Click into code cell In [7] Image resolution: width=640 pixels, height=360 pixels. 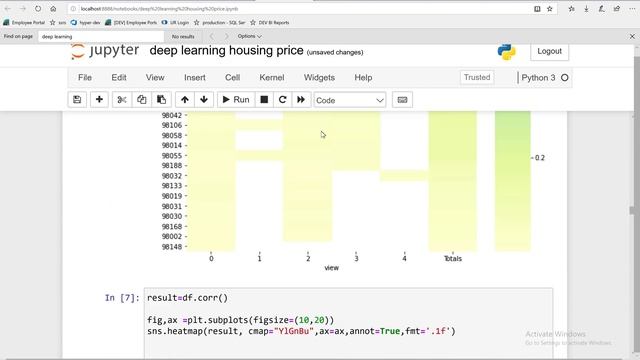(348, 323)
